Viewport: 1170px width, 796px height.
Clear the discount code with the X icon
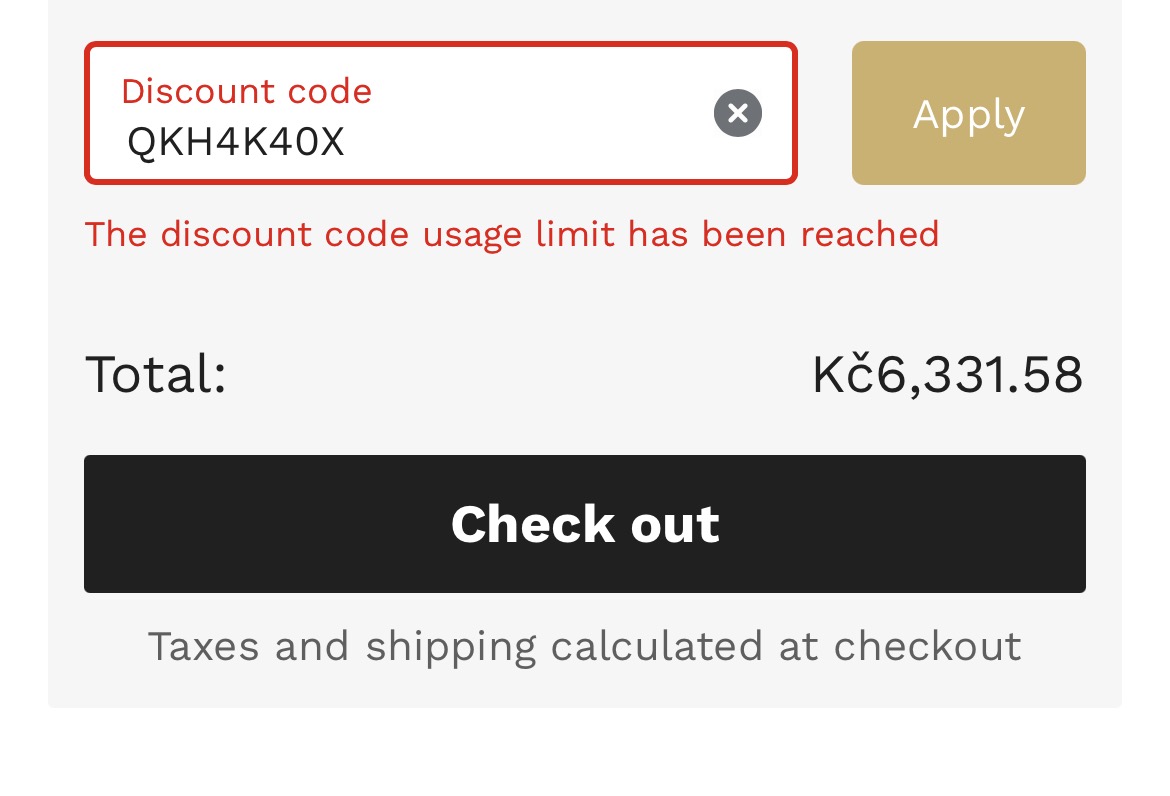[737, 113]
